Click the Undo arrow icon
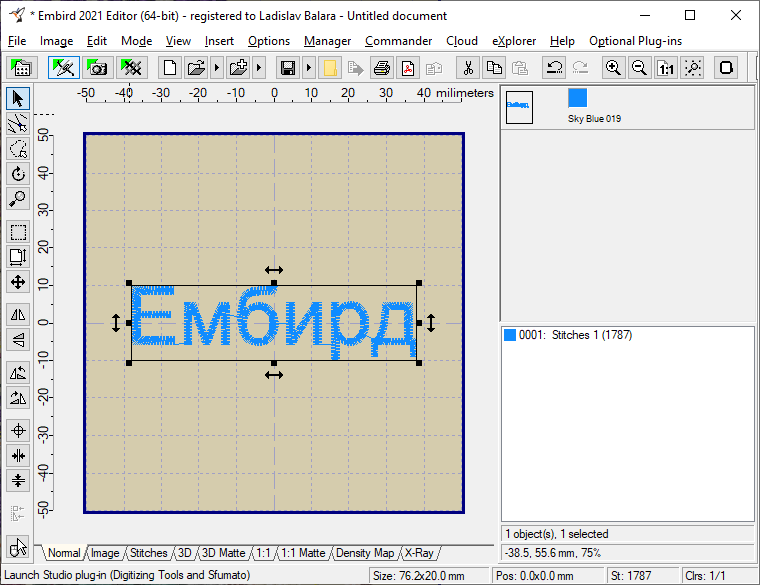Viewport: 760px width, 585px height. pos(553,68)
